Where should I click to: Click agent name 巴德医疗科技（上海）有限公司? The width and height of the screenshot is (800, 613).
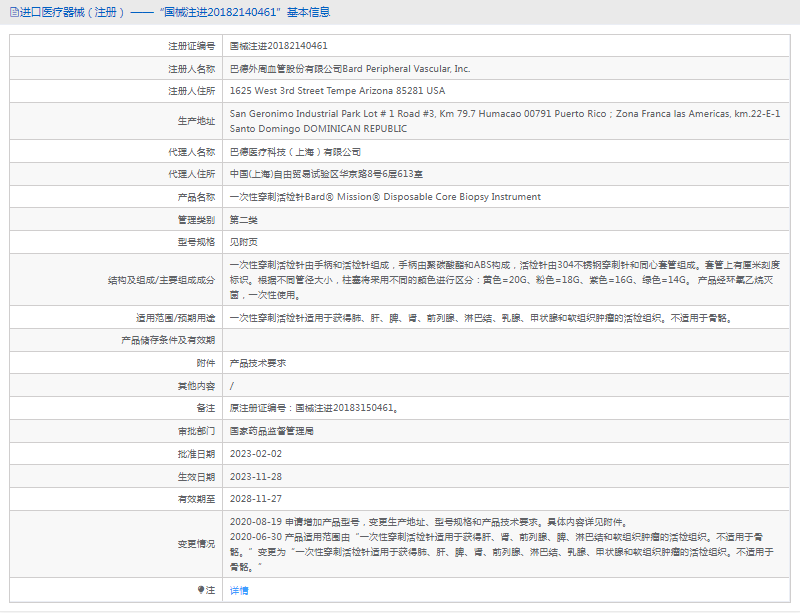click(295, 152)
